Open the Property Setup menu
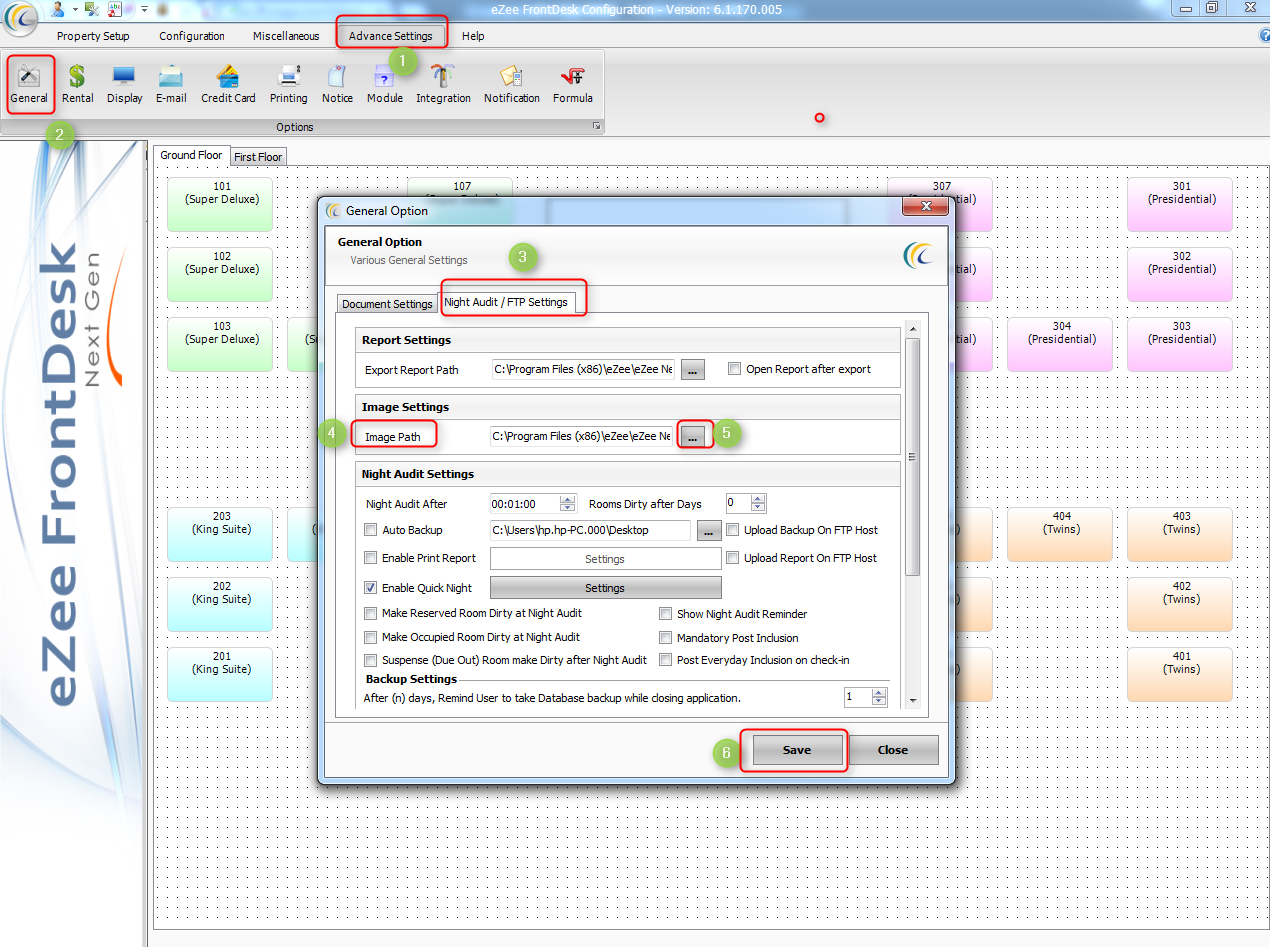The width and height of the screenshot is (1270, 947). pyautogui.click(x=93, y=36)
